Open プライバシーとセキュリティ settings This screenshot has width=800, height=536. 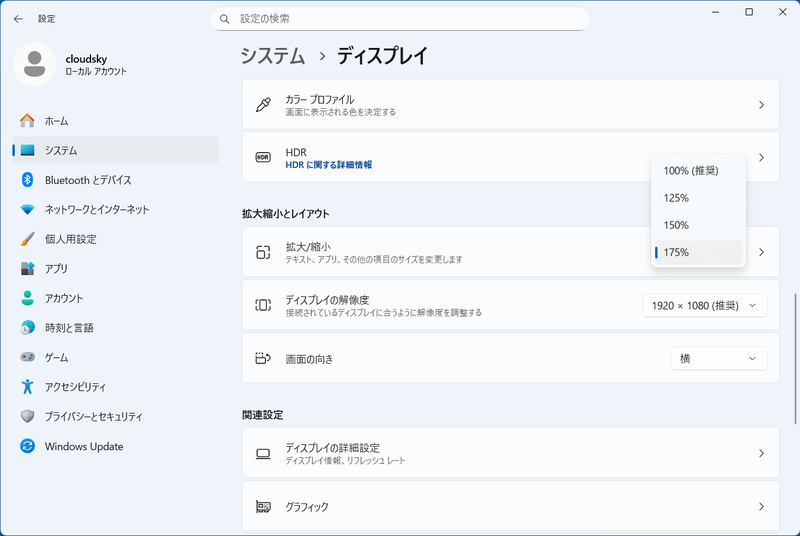click(x=115, y=417)
